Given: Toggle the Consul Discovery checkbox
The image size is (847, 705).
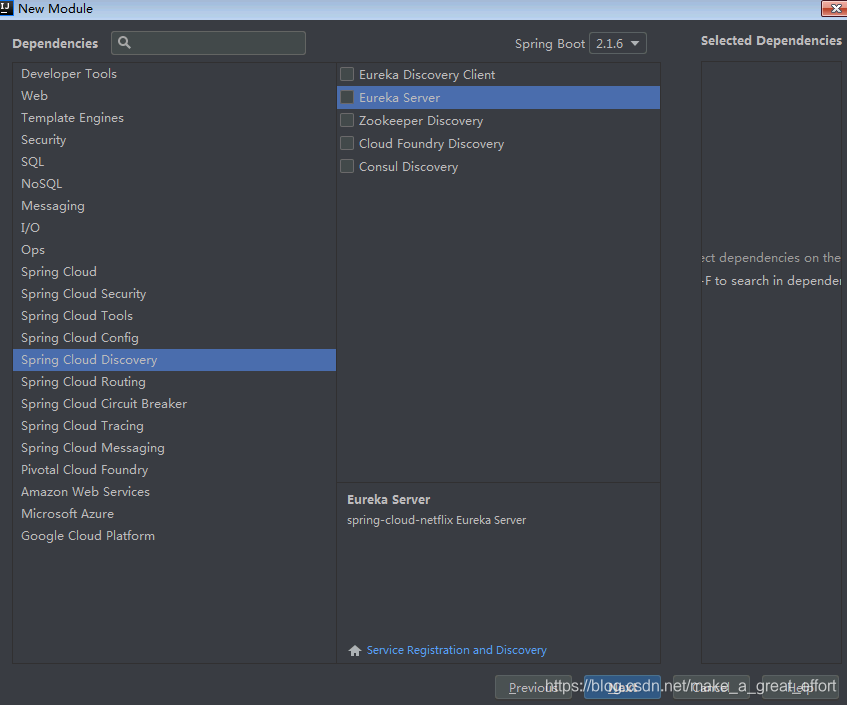Looking at the screenshot, I should pyautogui.click(x=347, y=166).
